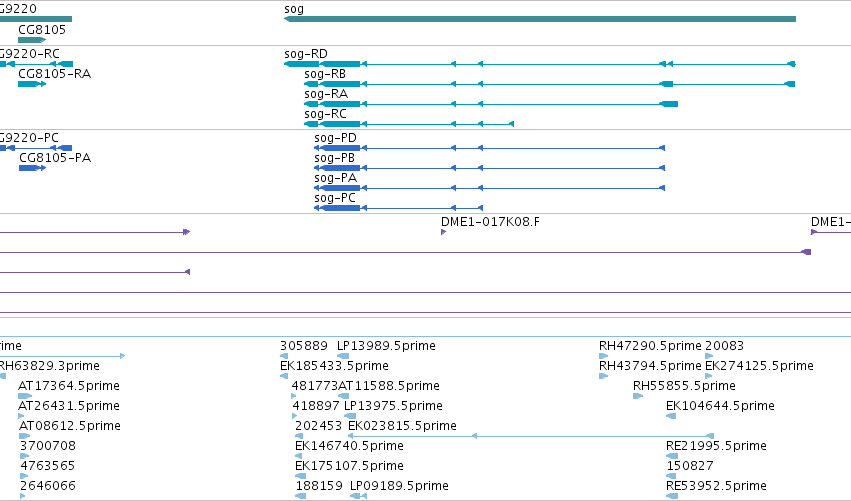Screen dimensions: 851x501
Task: Select EST AT08612.5prime
Action: tap(24, 436)
